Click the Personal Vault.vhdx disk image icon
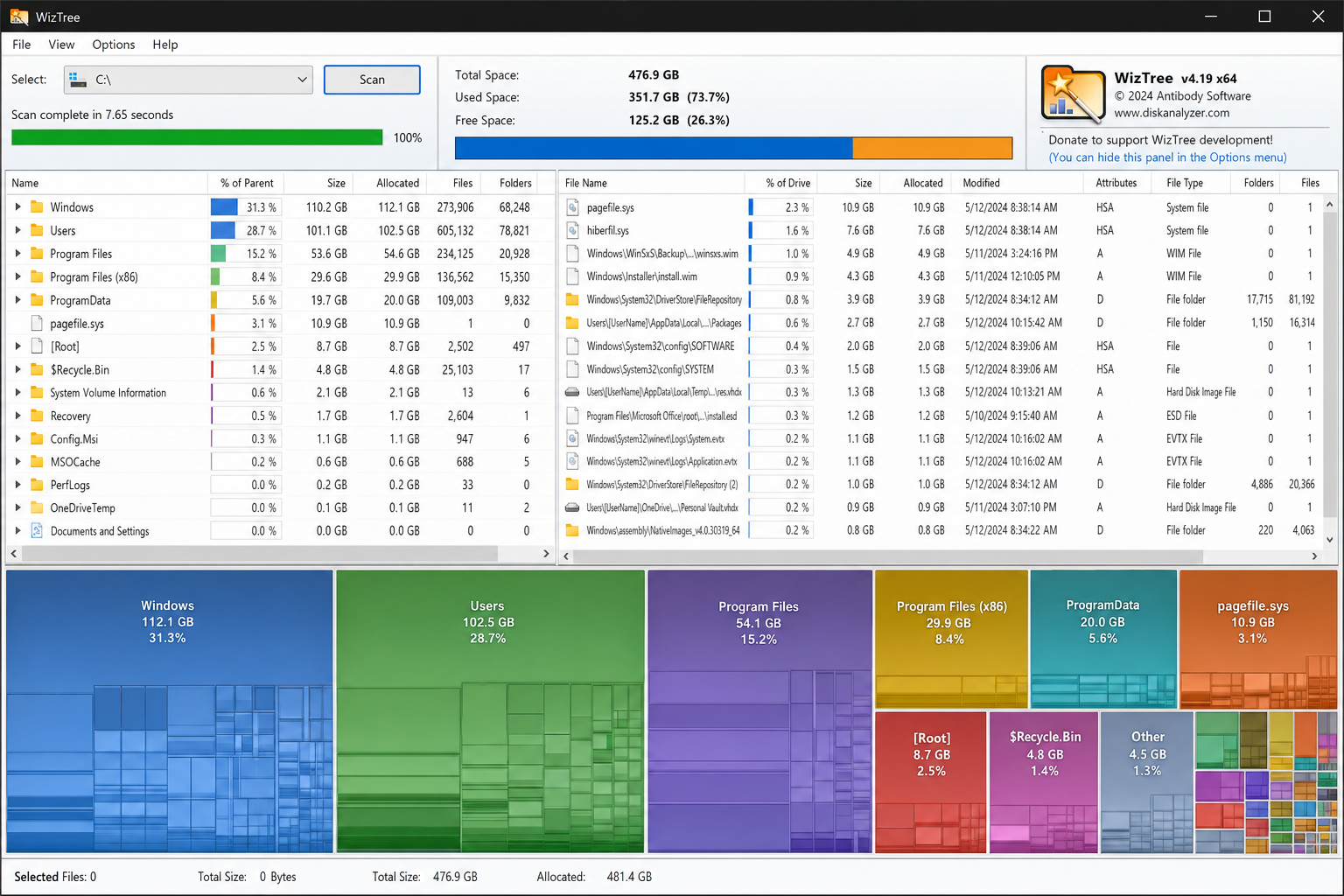 tap(572, 507)
